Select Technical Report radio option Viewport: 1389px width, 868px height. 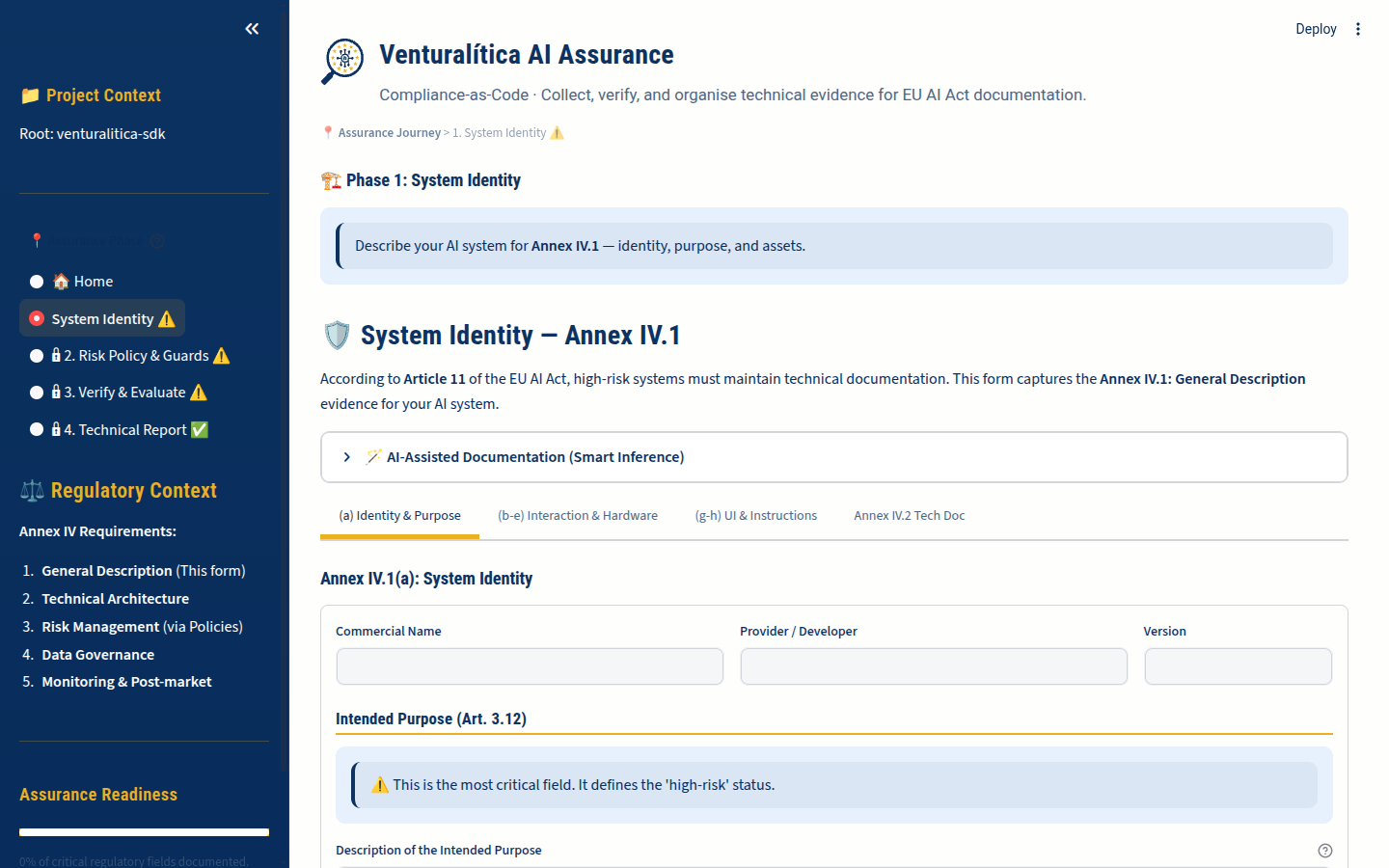tap(37, 429)
